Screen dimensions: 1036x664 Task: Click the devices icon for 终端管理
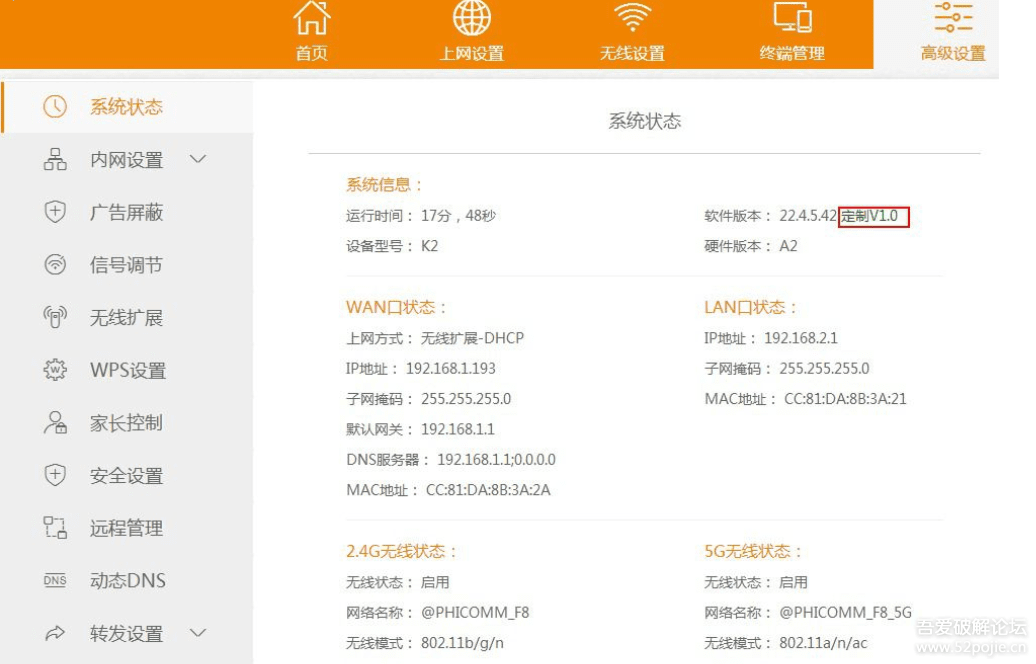(792, 17)
